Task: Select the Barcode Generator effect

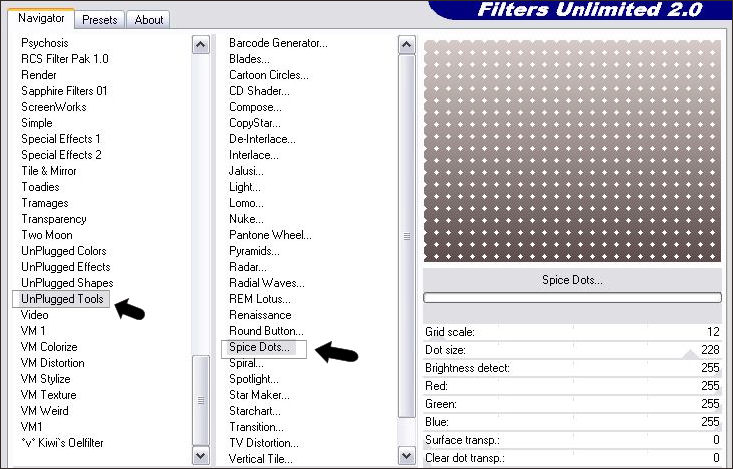Action: (277, 43)
